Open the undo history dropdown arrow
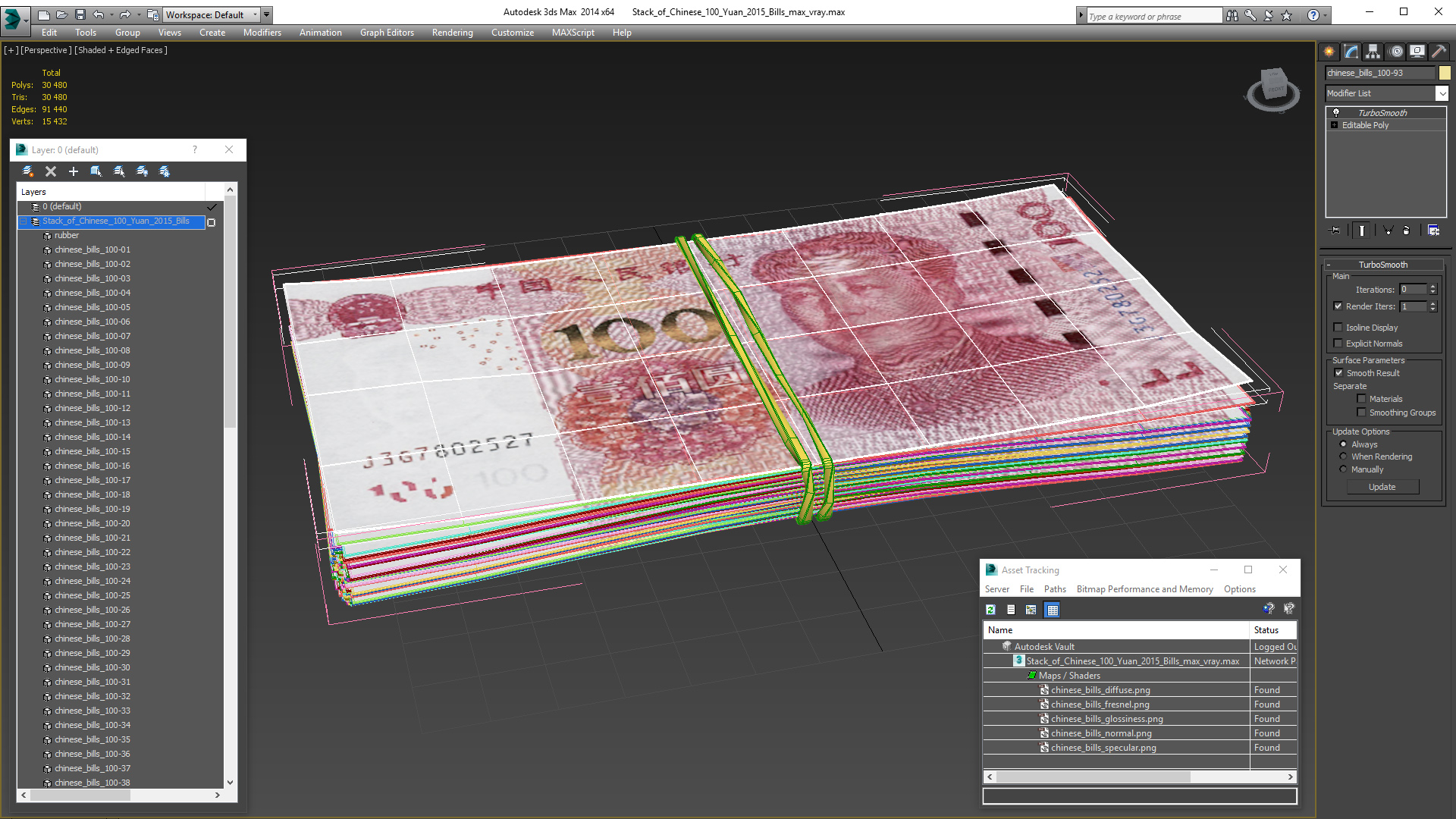This screenshot has height=819, width=1456. click(x=112, y=14)
